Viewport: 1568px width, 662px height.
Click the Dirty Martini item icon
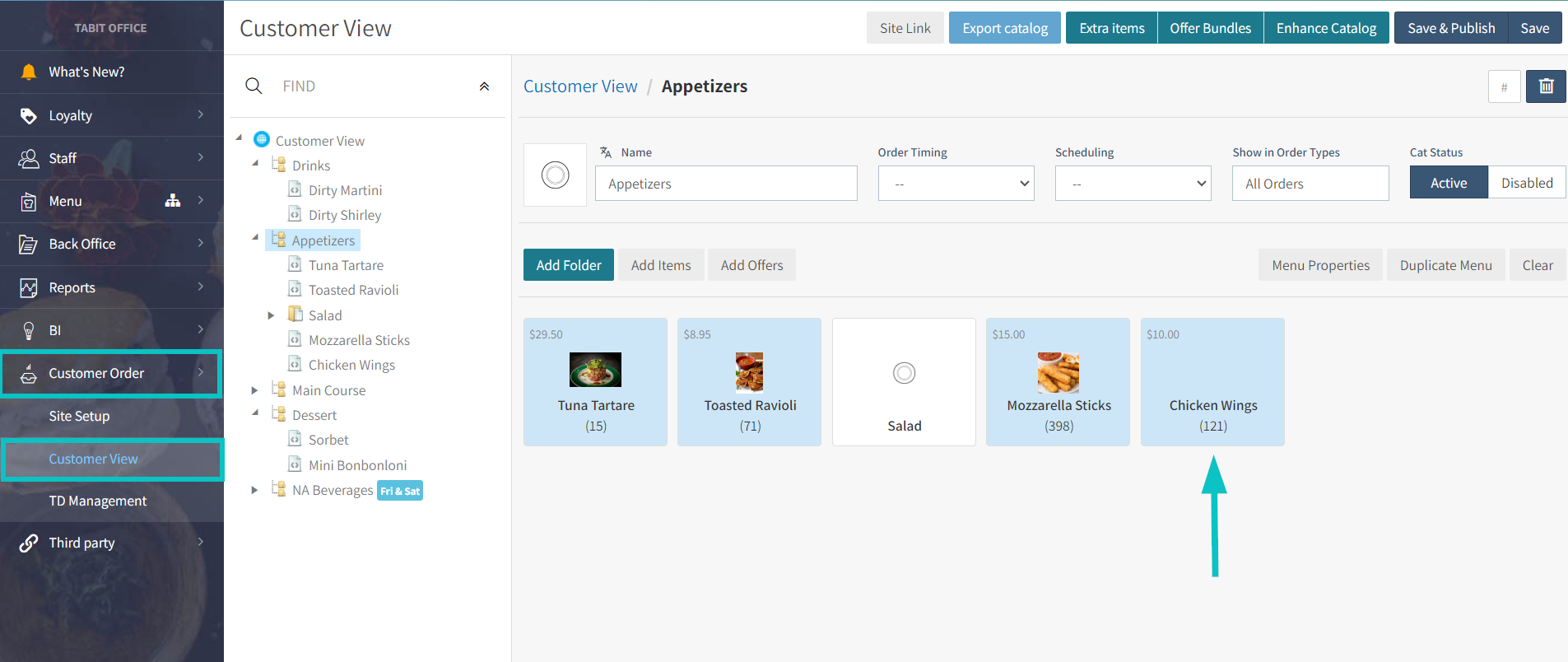[295, 189]
